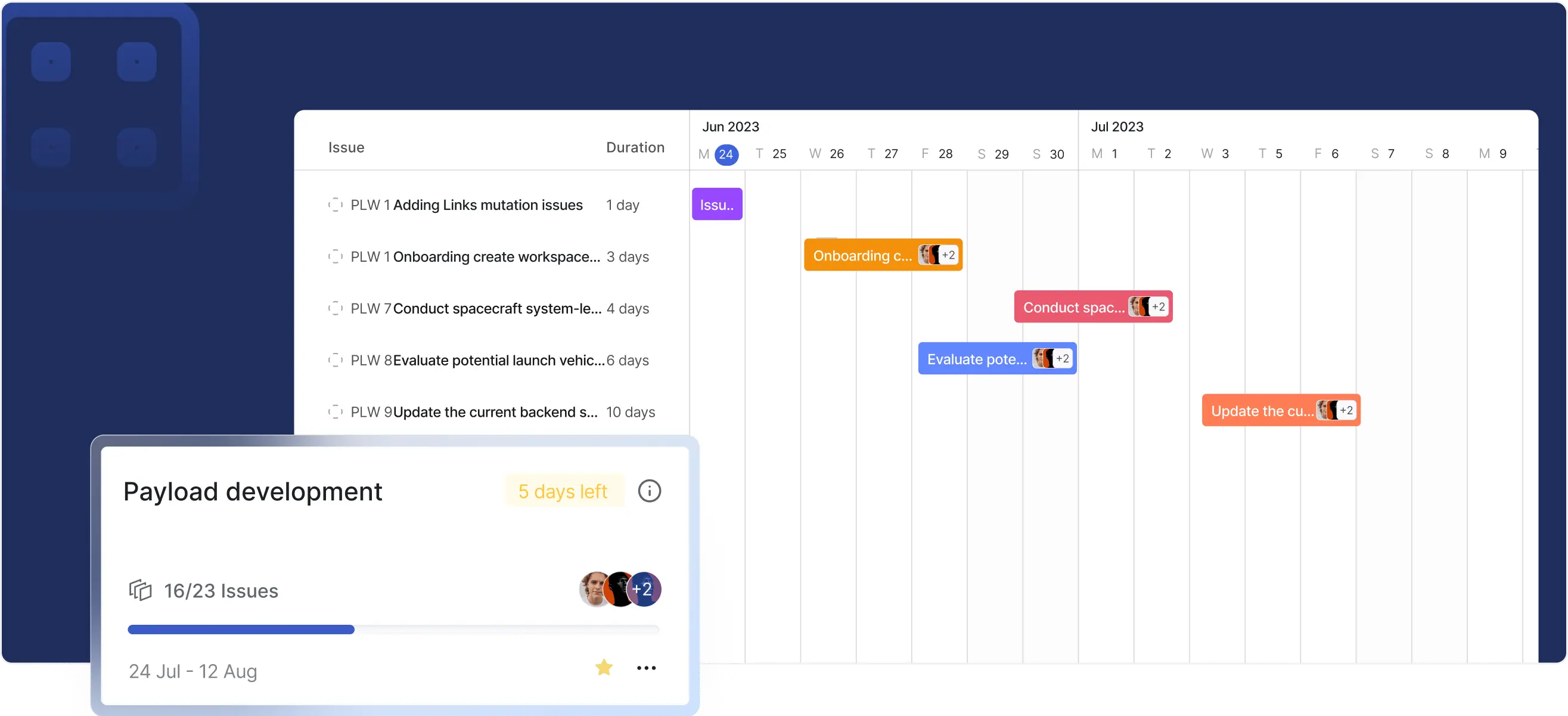Click the blue progress bar on the card
This screenshot has width=1568, height=716.
pyautogui.click(x=241, y=629)
